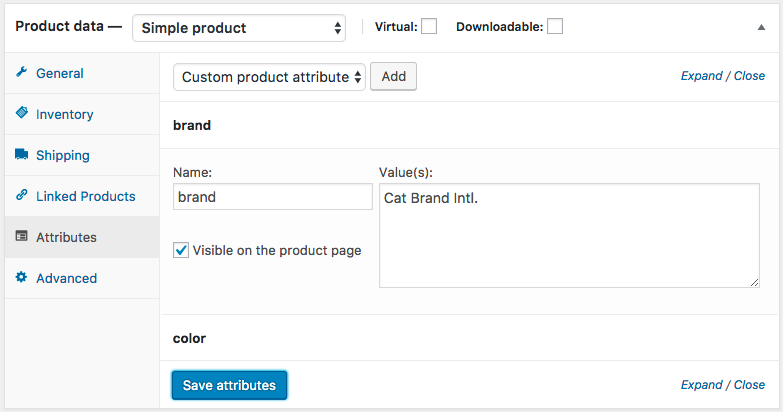Image resolution: width=783 pixels, height=412 pixels.
Task: Click the bottom Close link
Action: (x=749, y=385)
